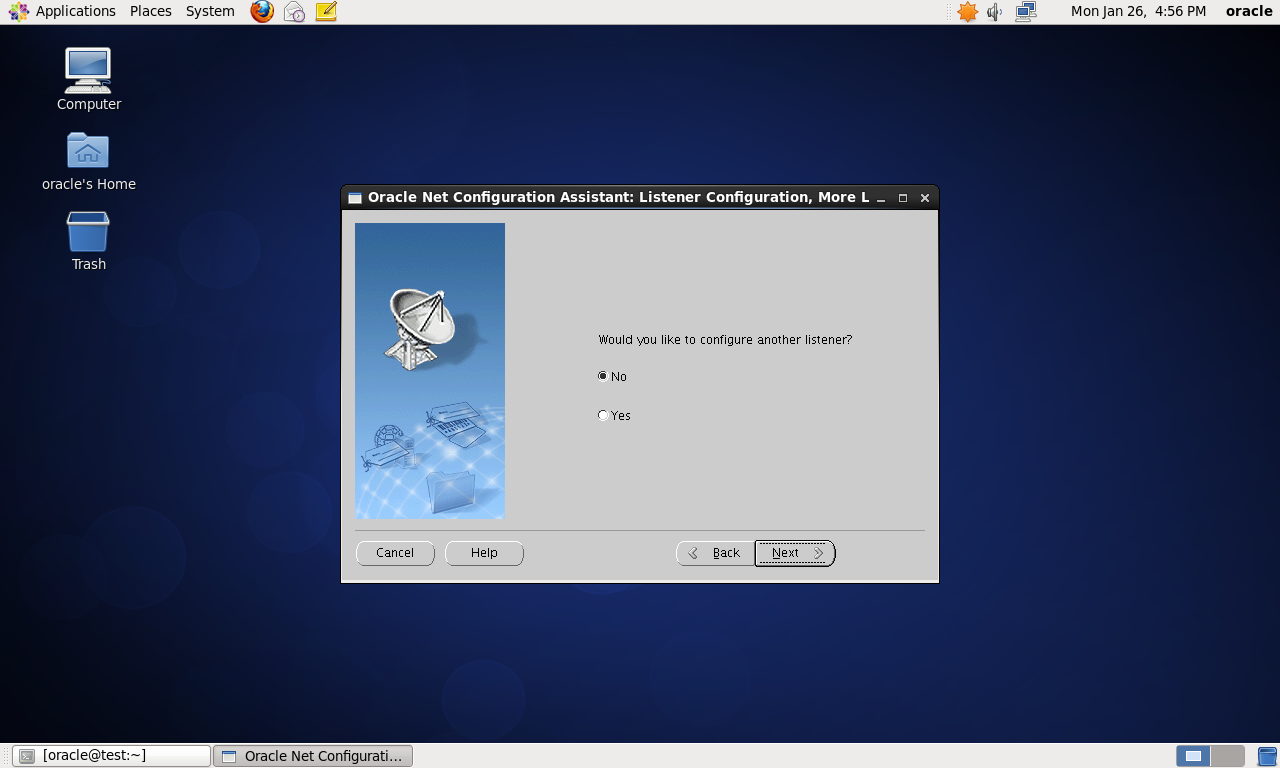Click the orange update notification icon
Viewport: 1280px width, 768px height.
pos(967,12)
